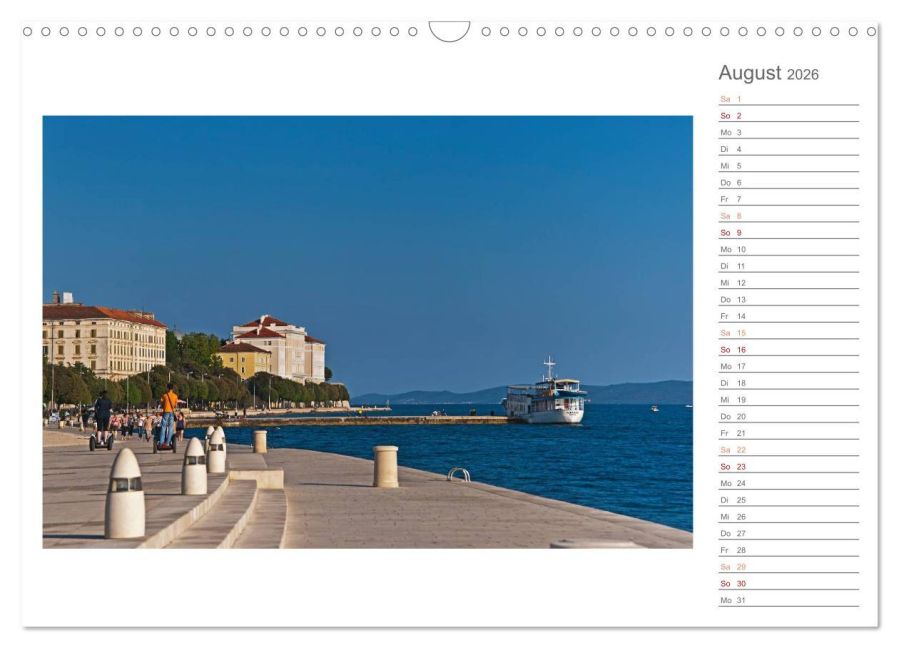Screen dimensions: 899x648
Task: Click the Mi 12 date line
Action: click(788, 283)
